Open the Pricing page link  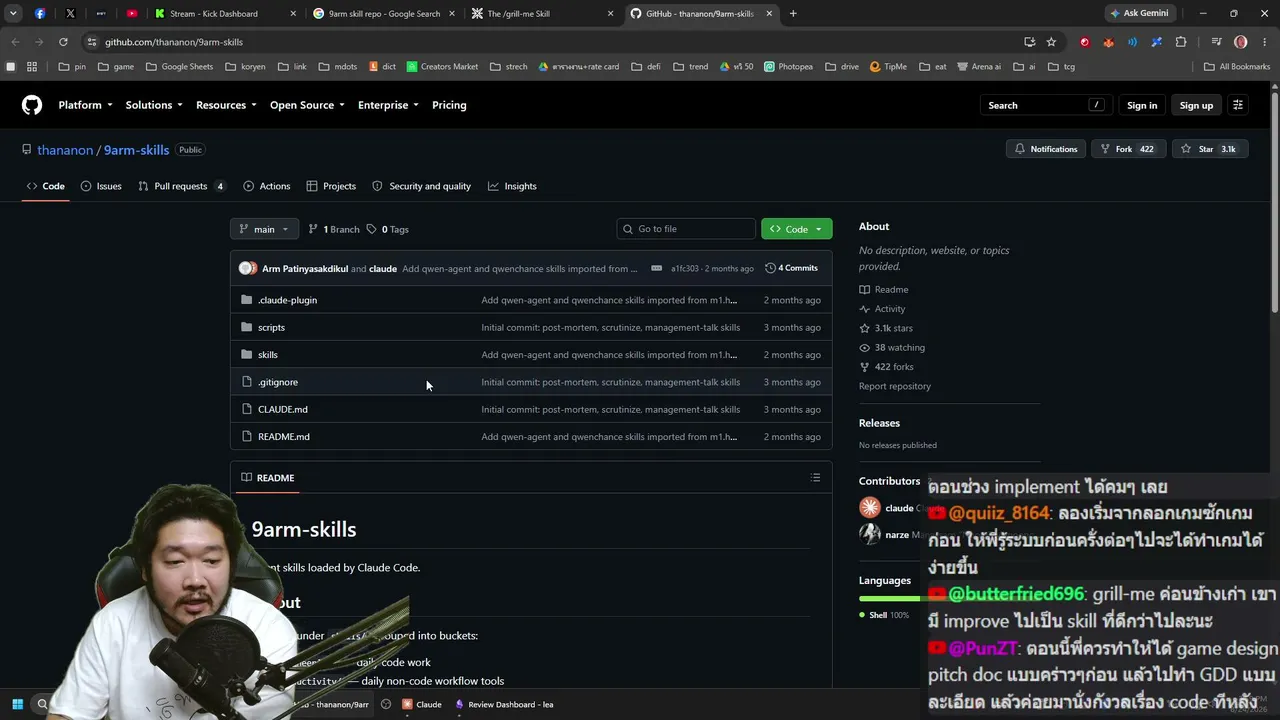click(x=449, y=105)
